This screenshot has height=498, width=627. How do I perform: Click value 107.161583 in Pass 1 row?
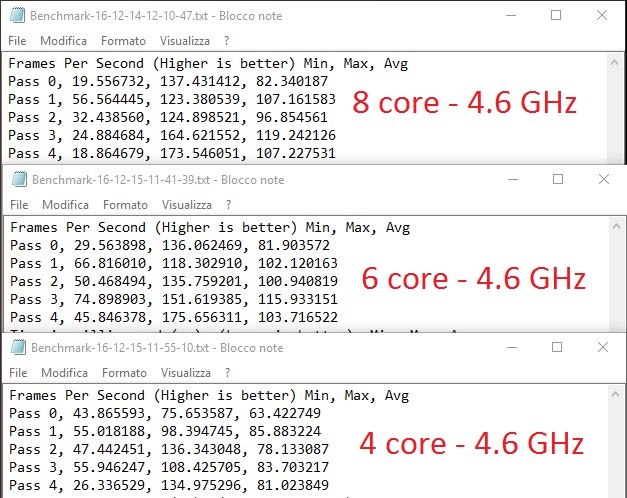[x=296, y=100]
